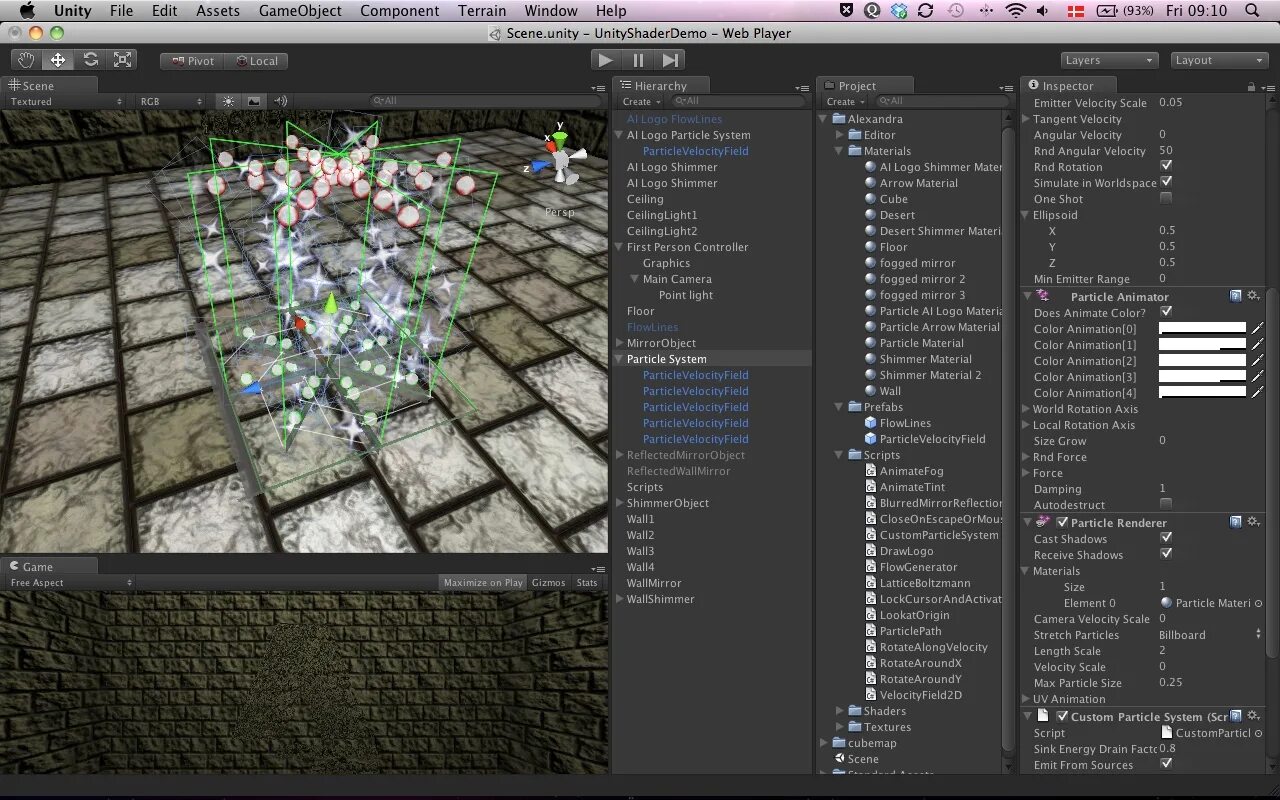Open Project panel options menu icon
The image size is (1280, 800).
[x=1004, y=87]
